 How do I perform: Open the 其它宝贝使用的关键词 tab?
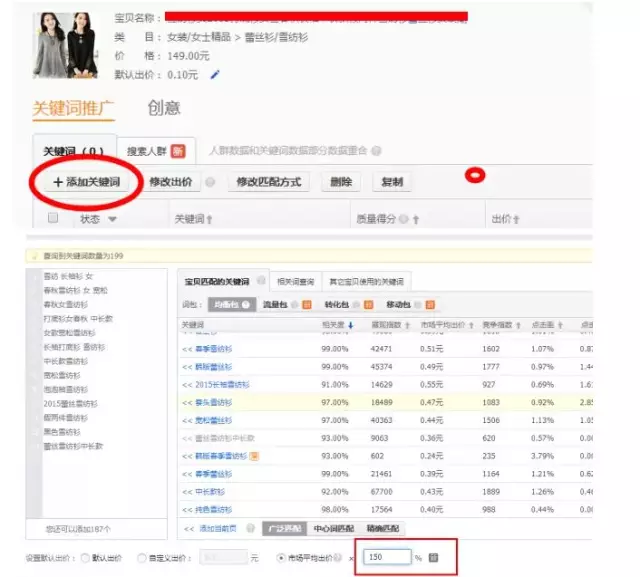(x=366, y=282)
